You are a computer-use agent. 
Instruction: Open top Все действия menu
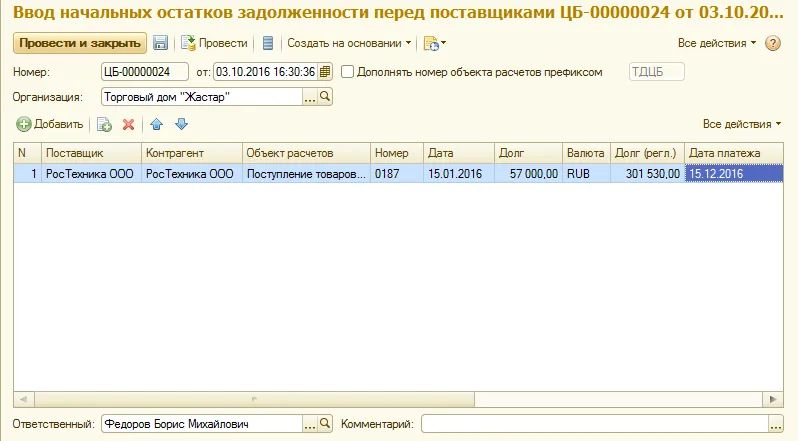pyautogui.click(x=717, y=43)
